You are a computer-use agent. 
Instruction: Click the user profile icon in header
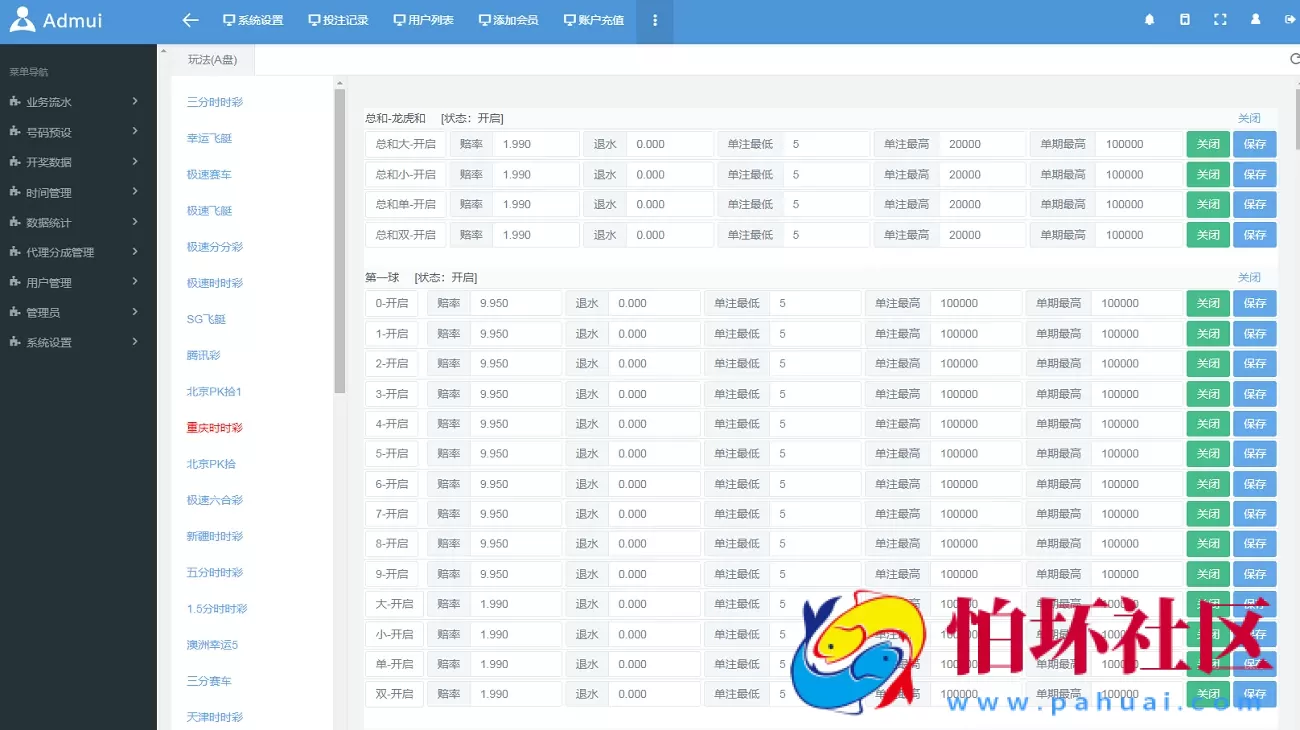click(x=1256, y=18)
